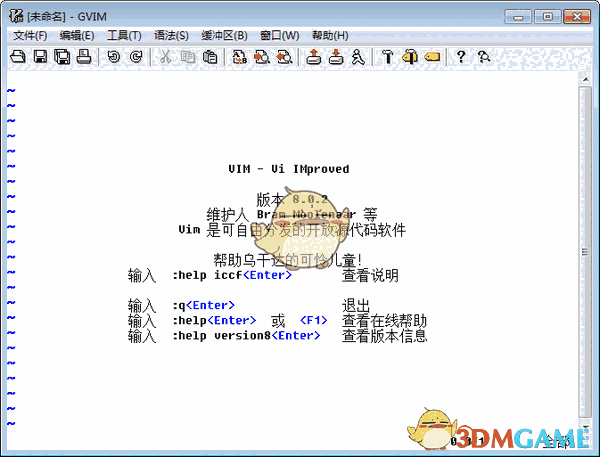Click the Paste clipboard icon
Image resolution: width=600 pixels, height=457 pixels.
pos(210,57)
